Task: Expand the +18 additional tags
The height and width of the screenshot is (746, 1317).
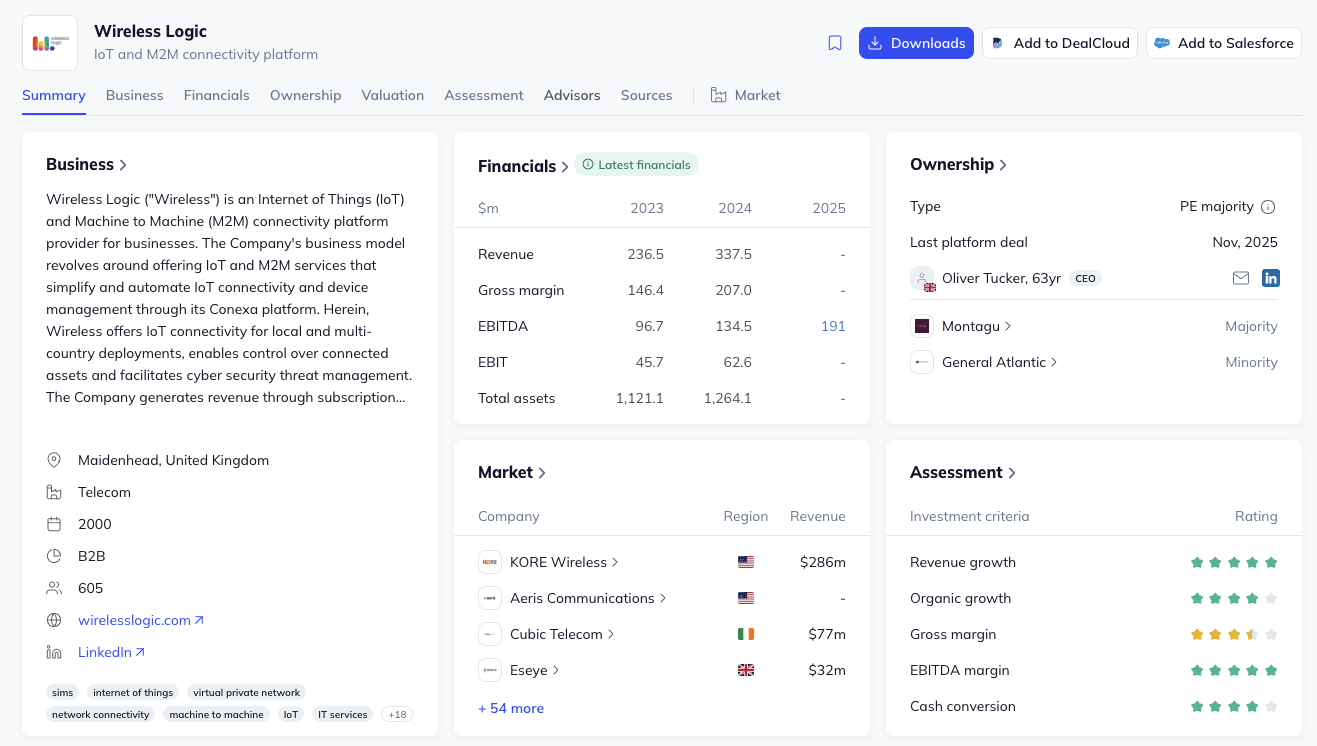Action: 397,714
